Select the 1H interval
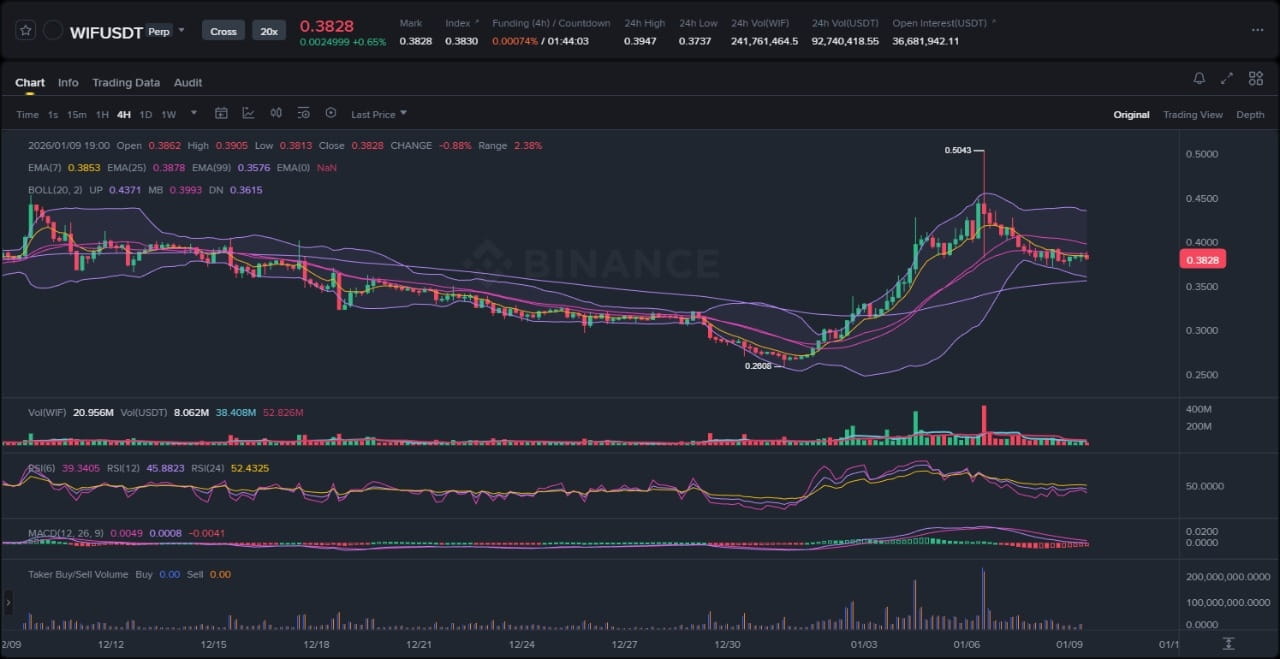Viewport: 1280px width, 659px height. (x=102, y=114)
